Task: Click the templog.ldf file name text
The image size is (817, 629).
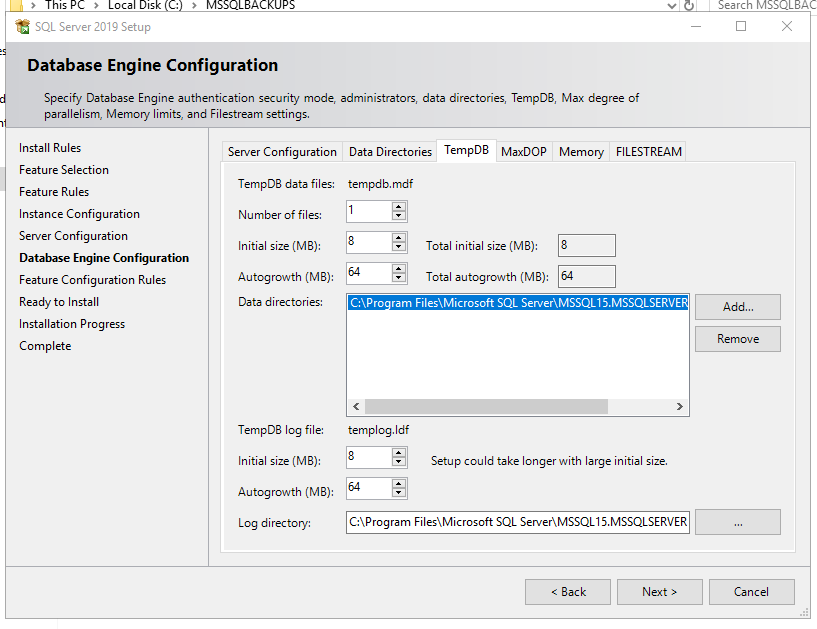Action: [378, 430]
